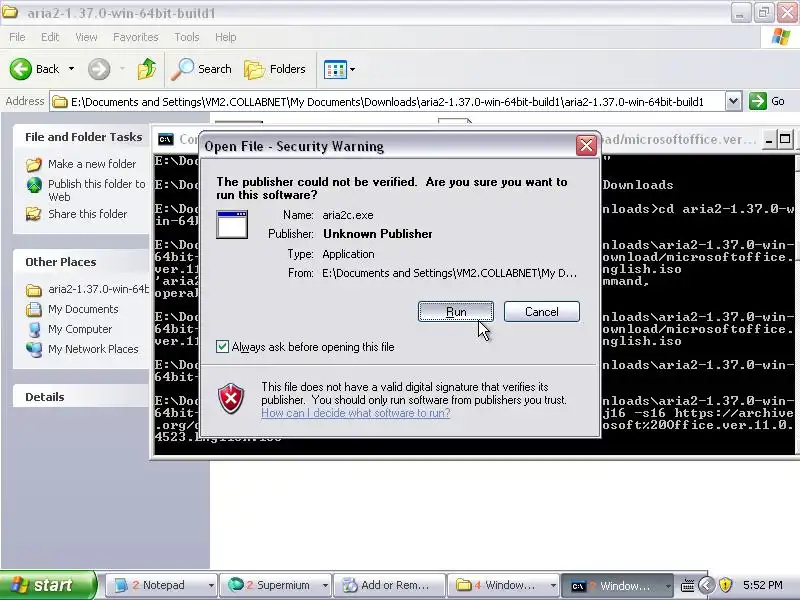Open the Help menu
The height and width of the screenshot is (600, 800).
226,37
